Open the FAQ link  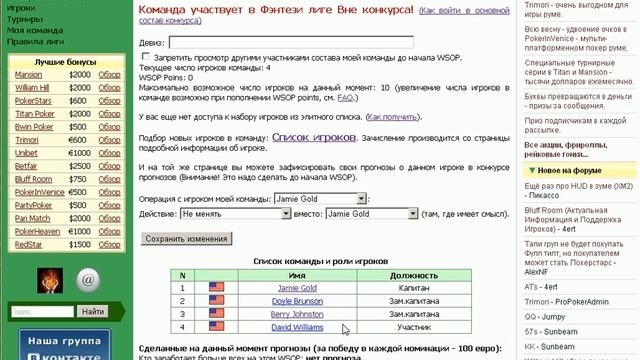point(345,98)
